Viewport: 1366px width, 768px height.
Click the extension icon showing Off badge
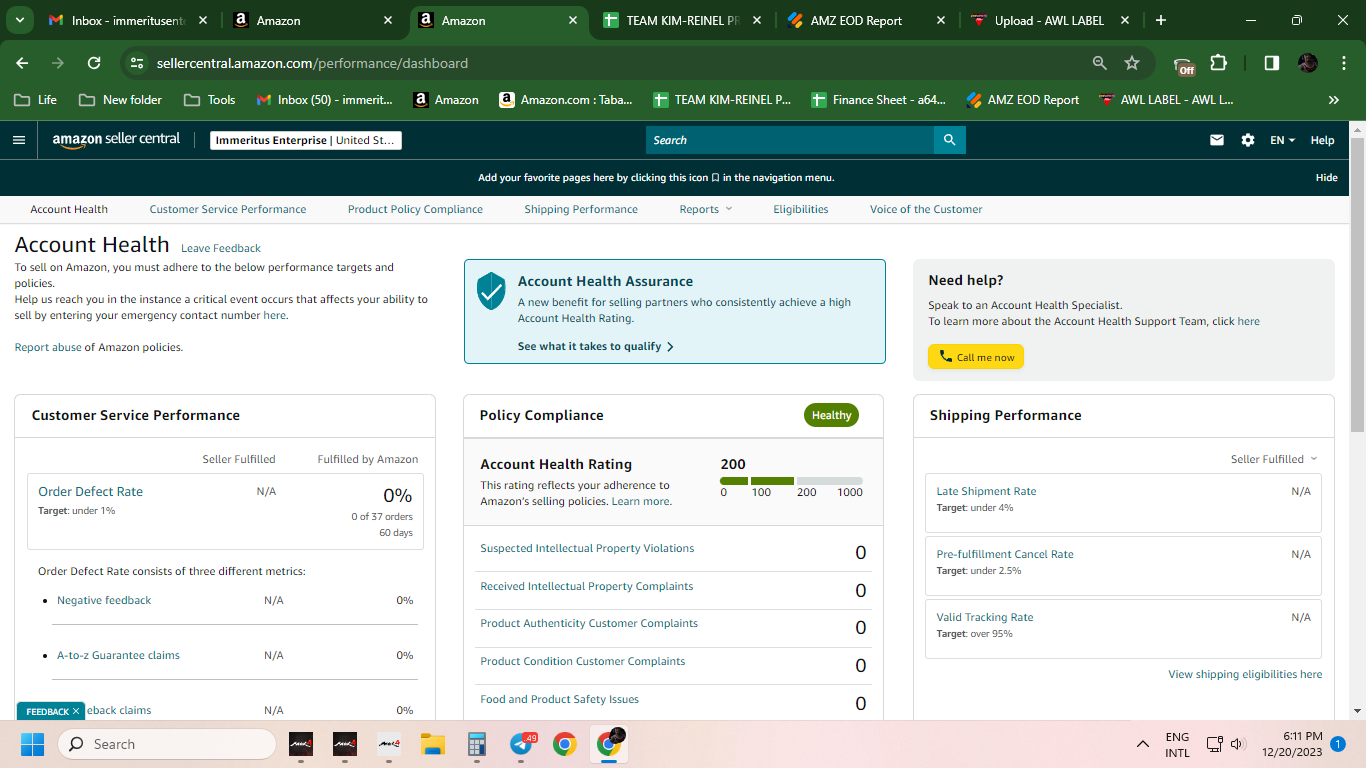point(1185,64)
